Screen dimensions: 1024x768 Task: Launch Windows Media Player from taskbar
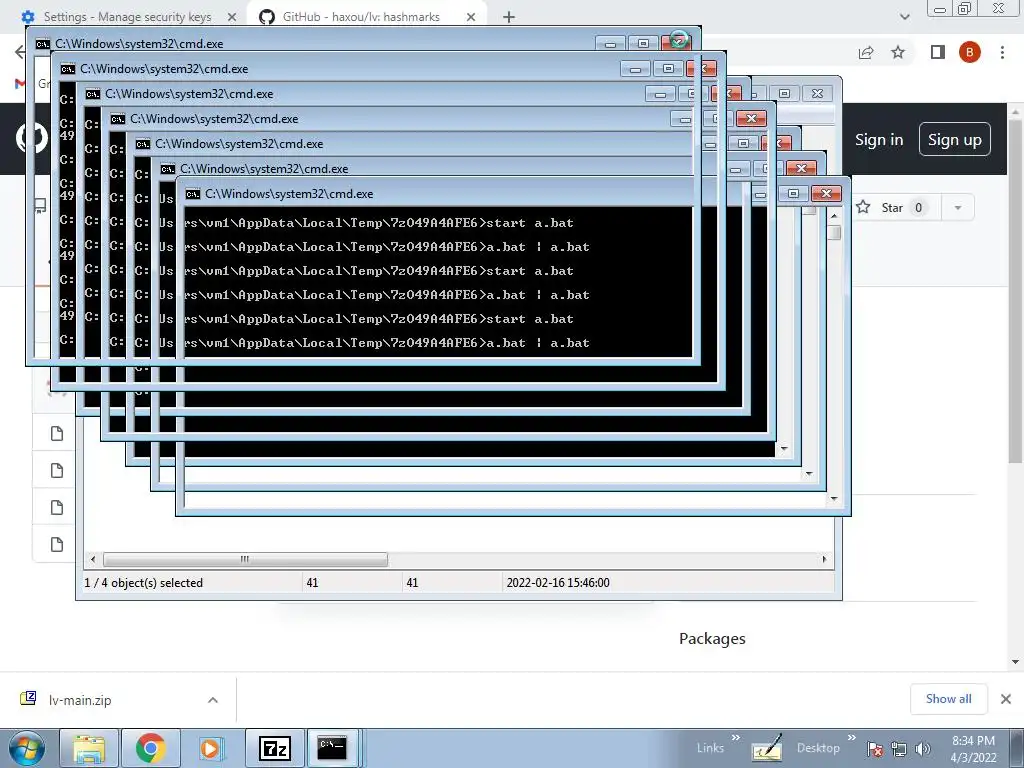(210, 748)
